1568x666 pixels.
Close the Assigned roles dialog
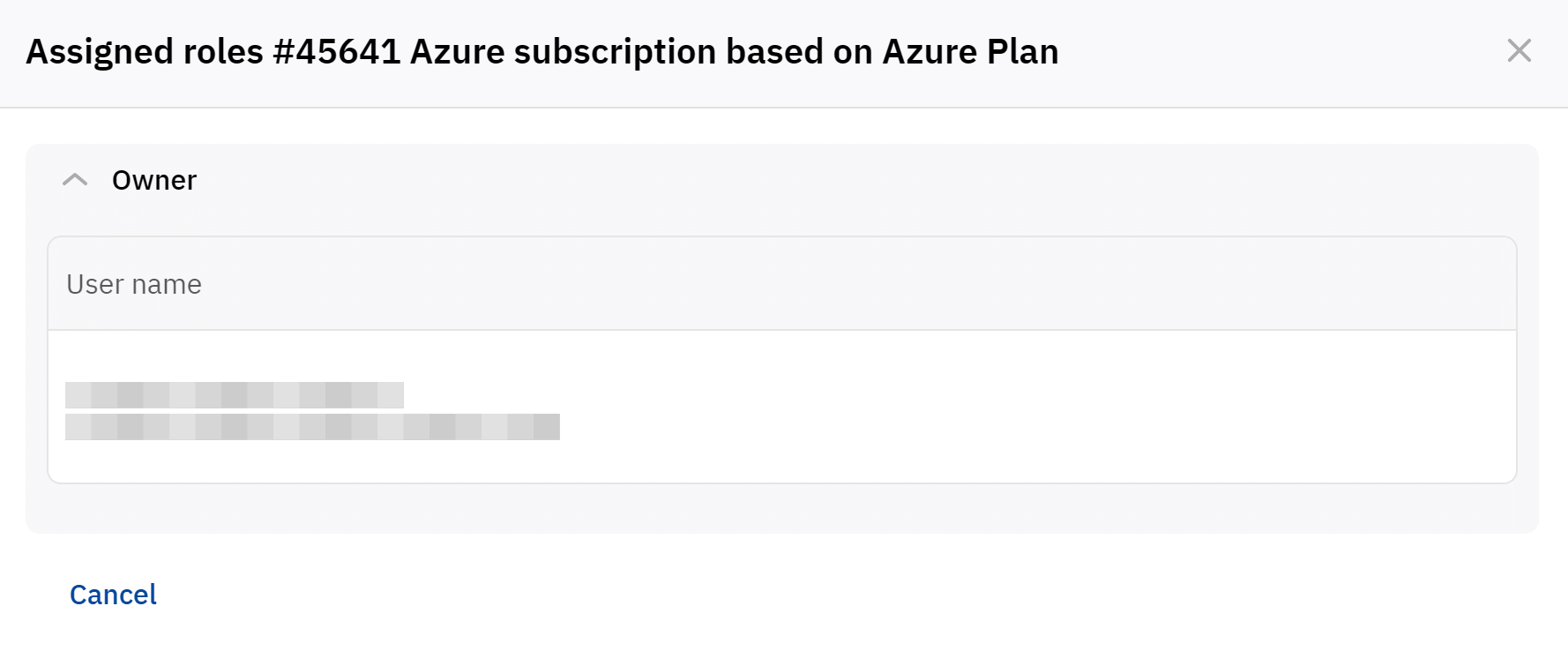click(1519, 51)
